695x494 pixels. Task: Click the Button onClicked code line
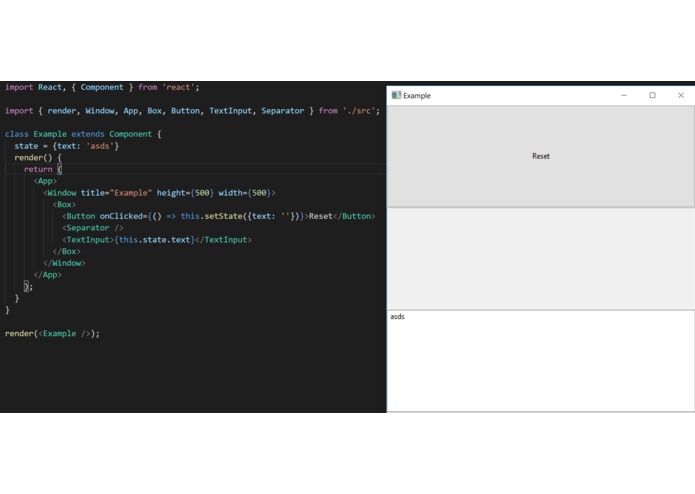[x=219, y=216]
